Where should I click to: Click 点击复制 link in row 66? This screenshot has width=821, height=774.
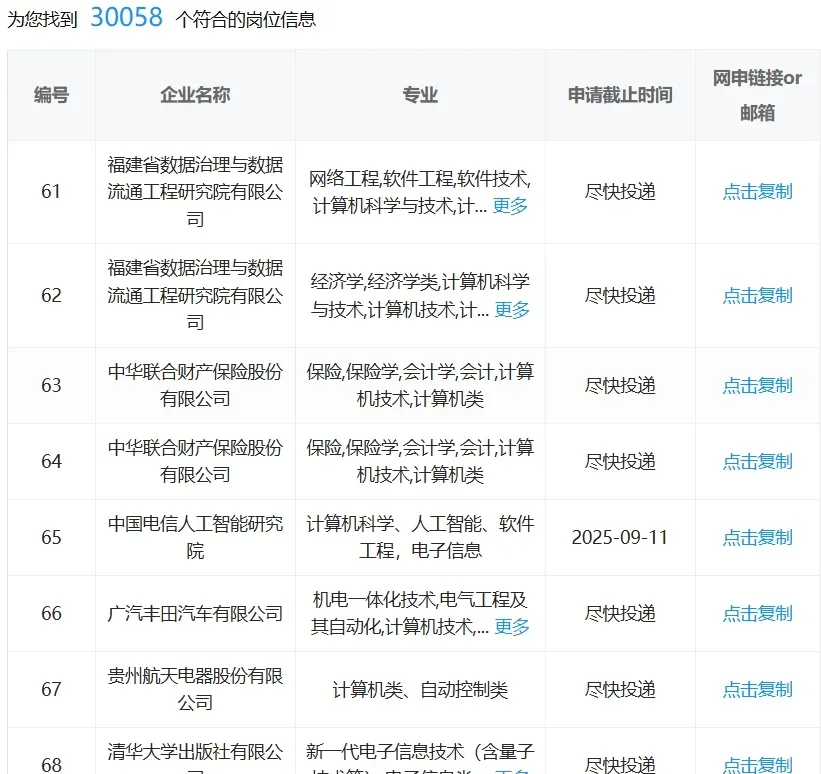[757, 613]
